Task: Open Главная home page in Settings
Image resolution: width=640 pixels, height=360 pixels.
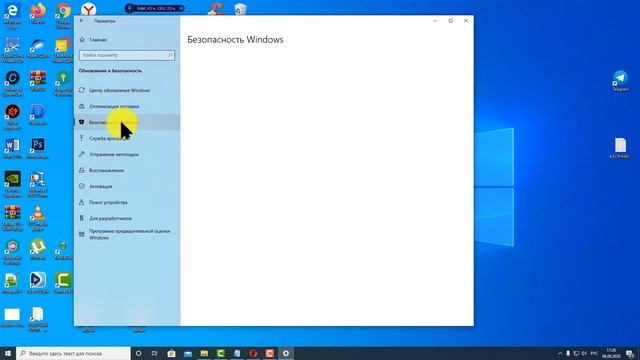Action: (x=98, y=40)
